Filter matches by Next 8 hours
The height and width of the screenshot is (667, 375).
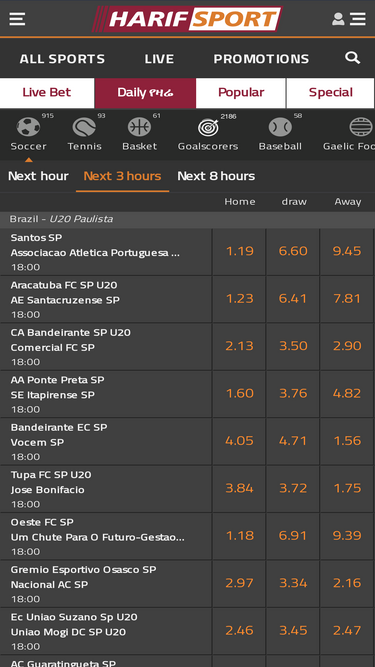point(216,176)
